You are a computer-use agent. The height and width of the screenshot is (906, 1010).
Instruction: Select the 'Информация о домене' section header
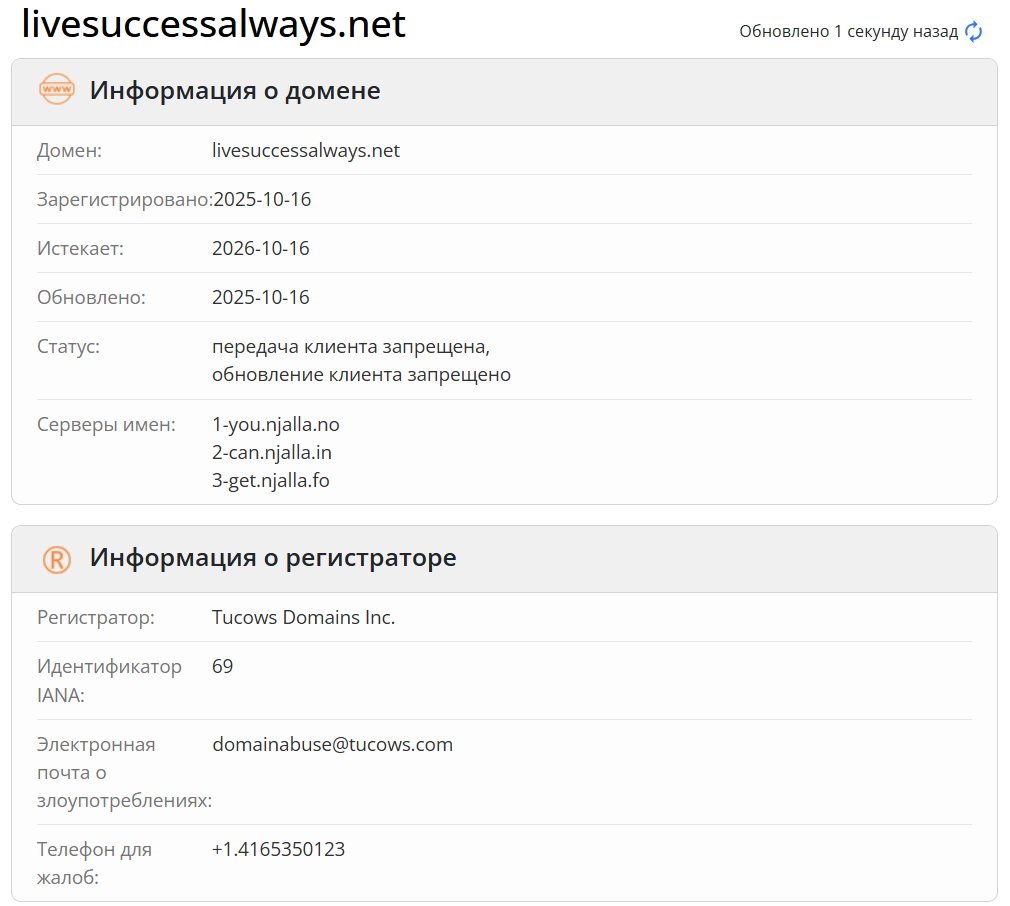coord(235,90)
